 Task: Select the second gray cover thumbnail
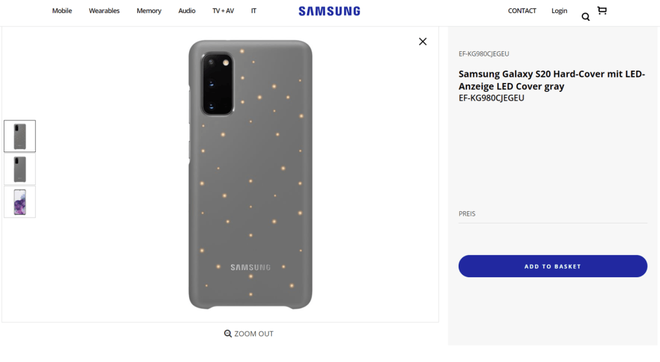pos(20,169)
